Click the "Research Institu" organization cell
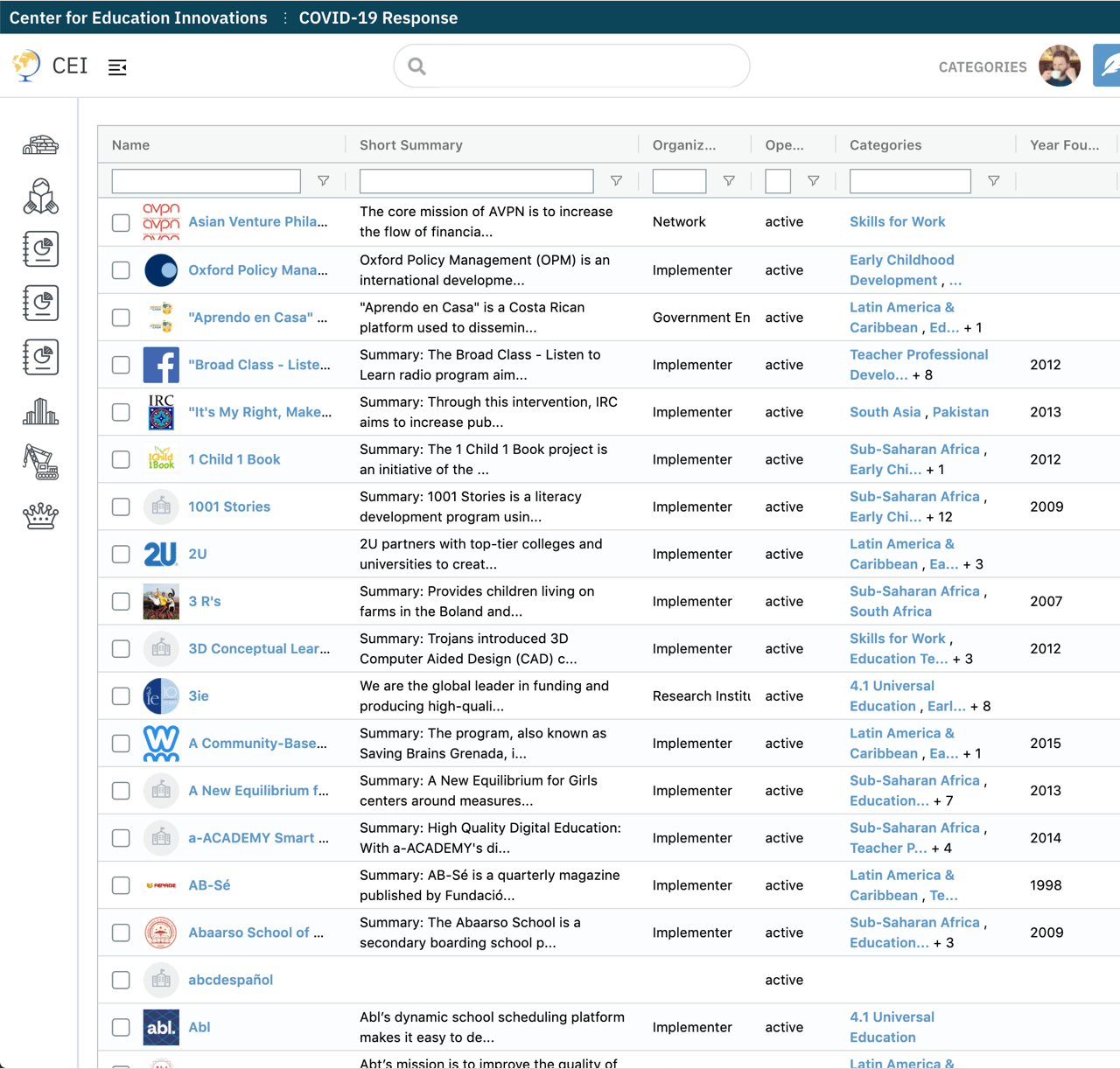Viewport: 1120px width, 1069px height. click(701, 696)
